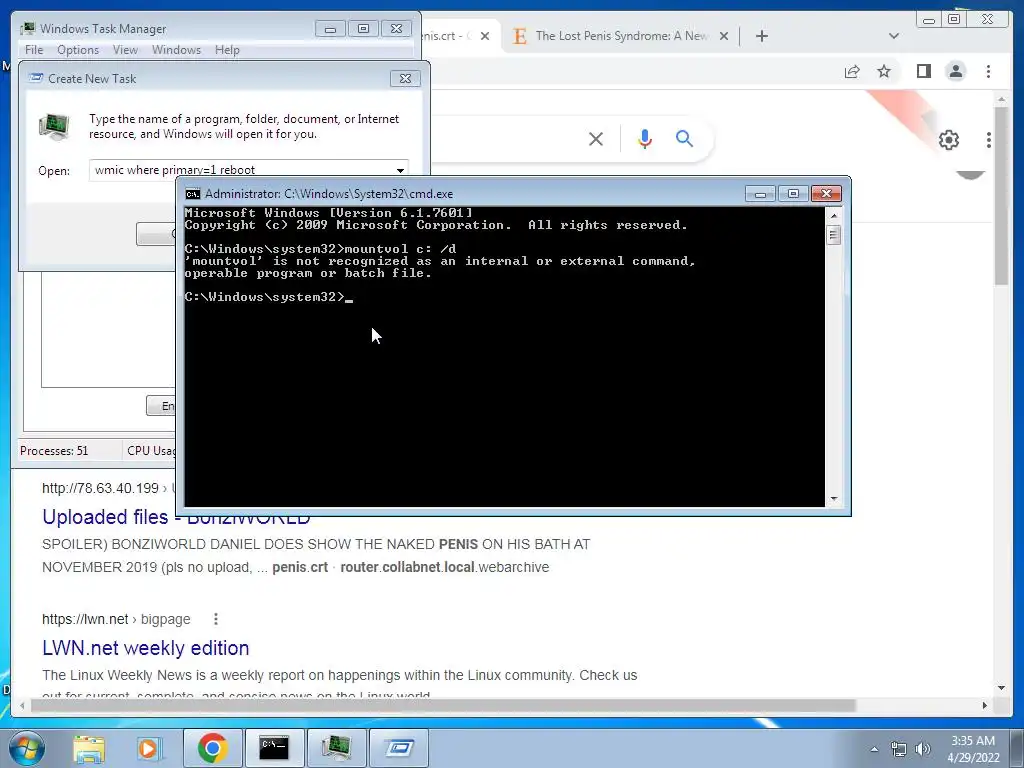Click the Google voice search microphone
The height and width of the screenshot is (768, 1024).
click(x=645, y=138)
